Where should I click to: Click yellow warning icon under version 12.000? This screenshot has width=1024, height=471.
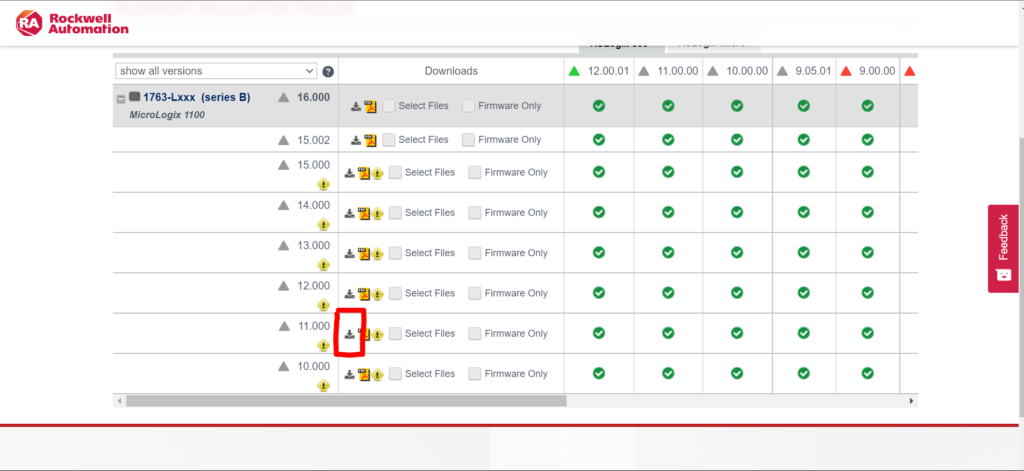pos(323,305)
